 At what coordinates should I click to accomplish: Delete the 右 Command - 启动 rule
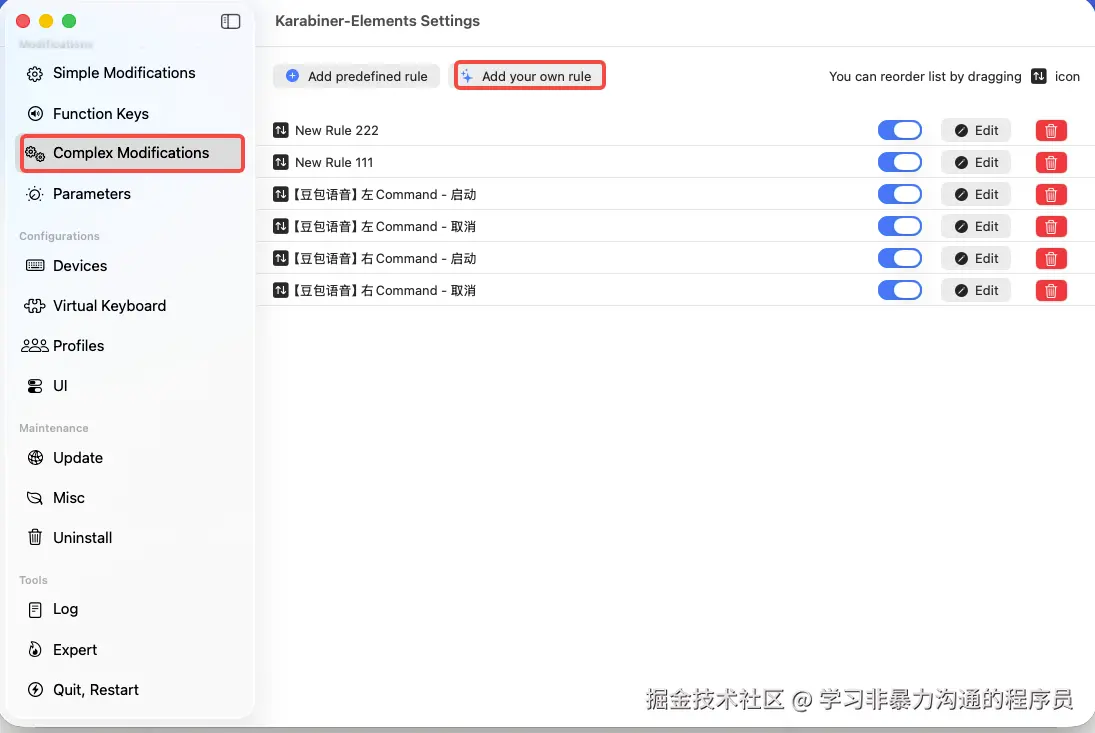click(x=1051, y=259)
